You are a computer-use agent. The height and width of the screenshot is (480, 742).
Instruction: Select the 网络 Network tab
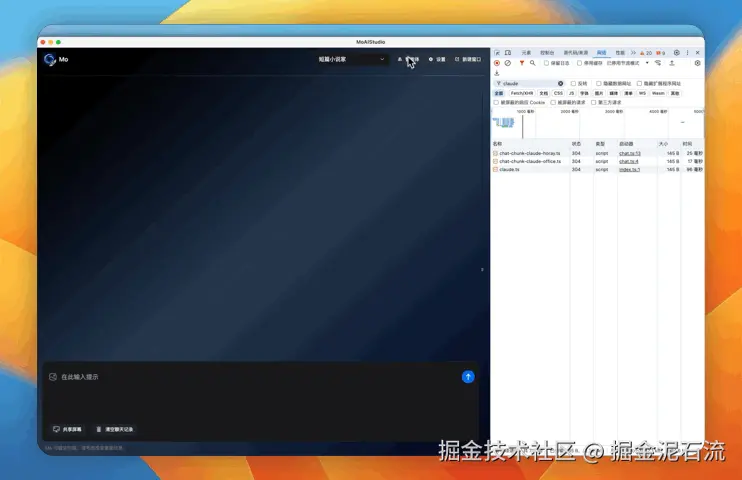coord(601,53)
